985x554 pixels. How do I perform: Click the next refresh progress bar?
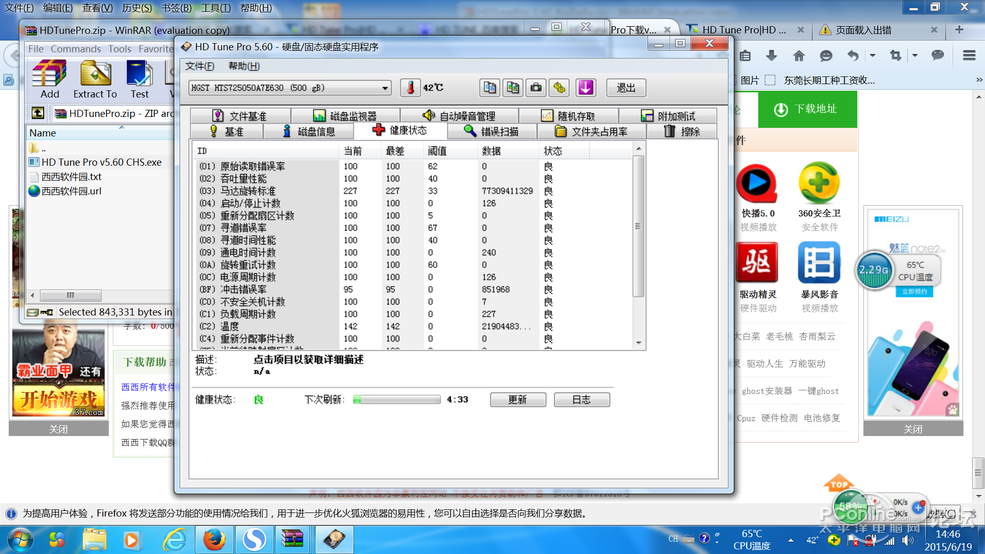point(396,399)
